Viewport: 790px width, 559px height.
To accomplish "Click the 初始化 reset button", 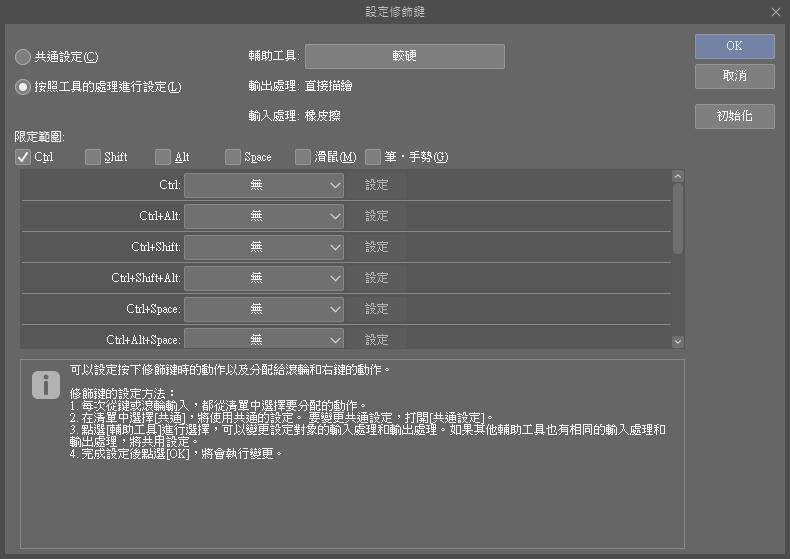I will click(735, 116).
